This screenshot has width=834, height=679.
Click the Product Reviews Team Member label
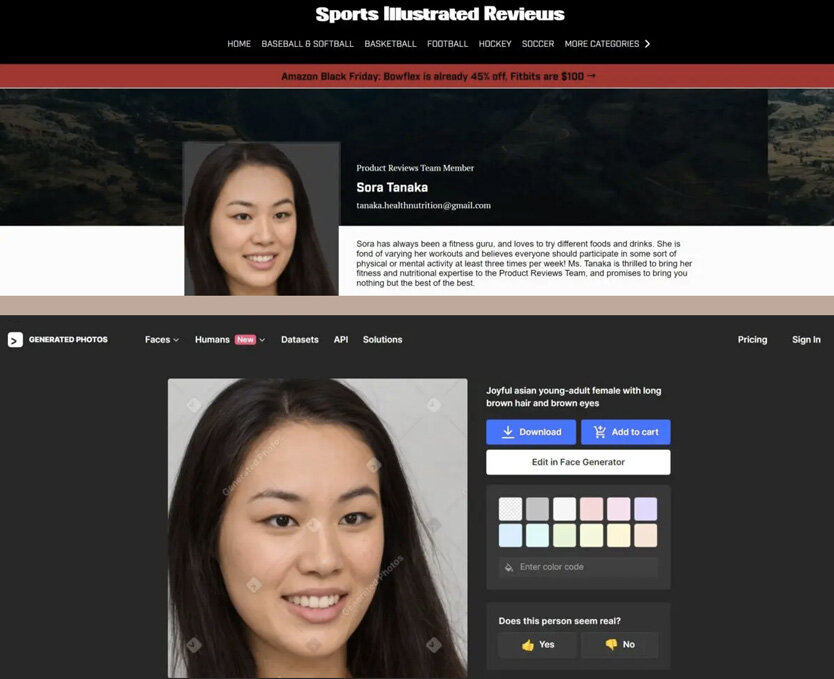[x=415, y=168]
